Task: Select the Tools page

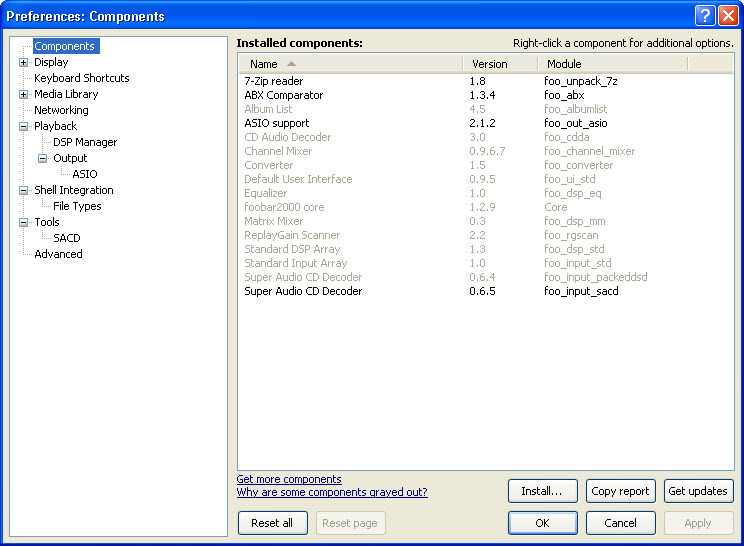Action: 47,222
